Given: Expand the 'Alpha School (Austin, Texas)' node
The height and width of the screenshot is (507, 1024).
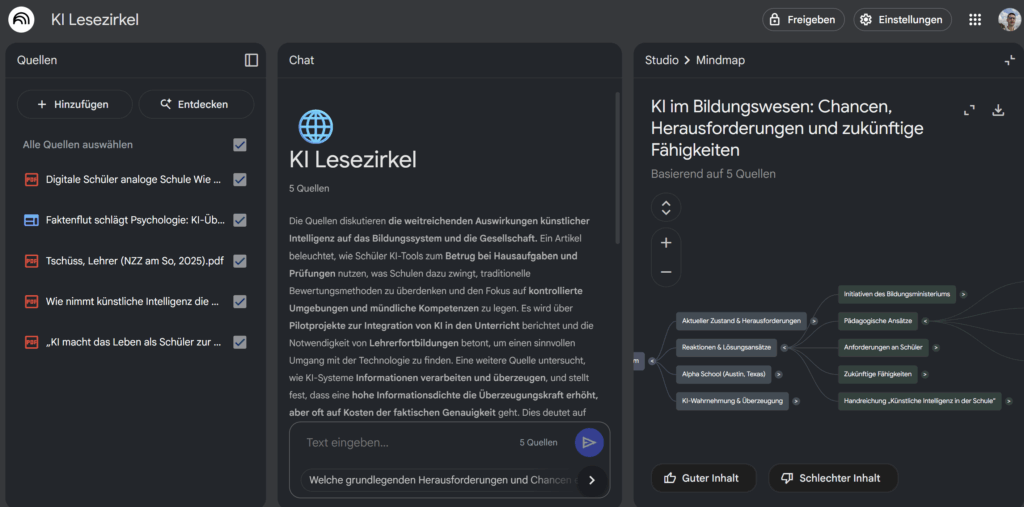Looking at the screenshot, I should (779, 375).
